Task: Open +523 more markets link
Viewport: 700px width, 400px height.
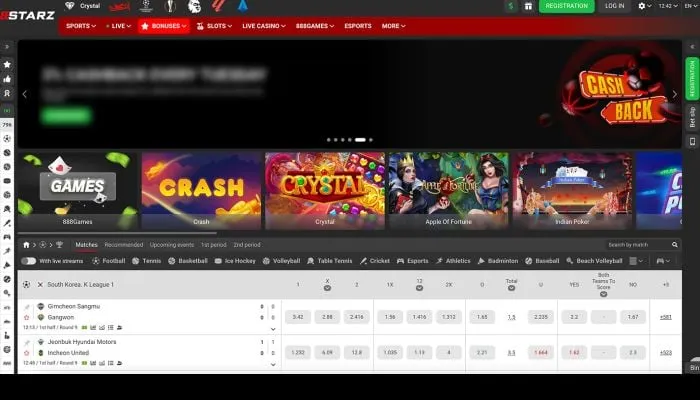Action: (x=666, y=353)
